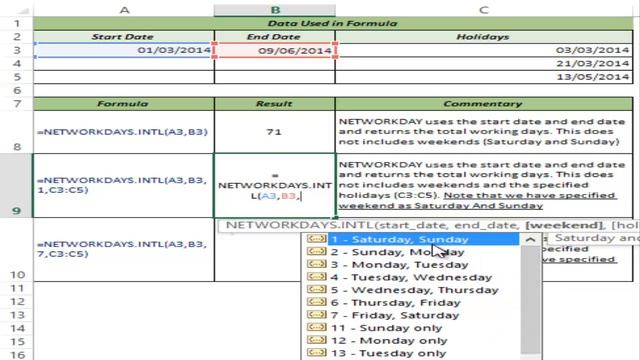
Task: Click icon beside '12 - Monday only'
Action: pos(316,340)
